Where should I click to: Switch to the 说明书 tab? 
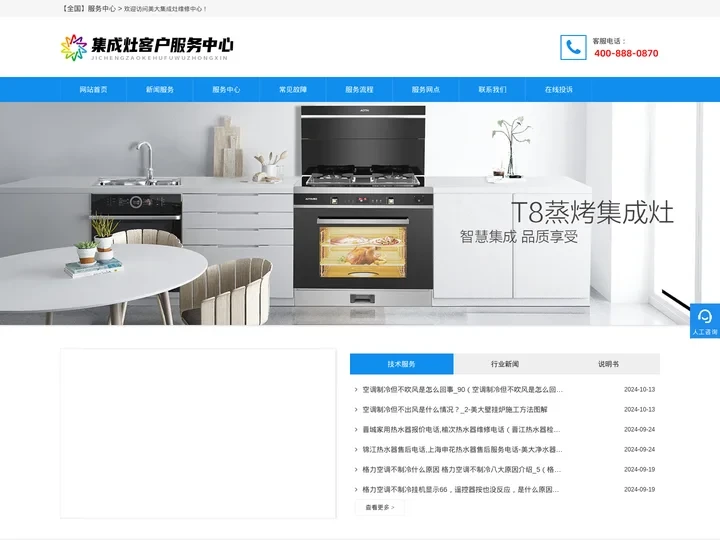608,364
